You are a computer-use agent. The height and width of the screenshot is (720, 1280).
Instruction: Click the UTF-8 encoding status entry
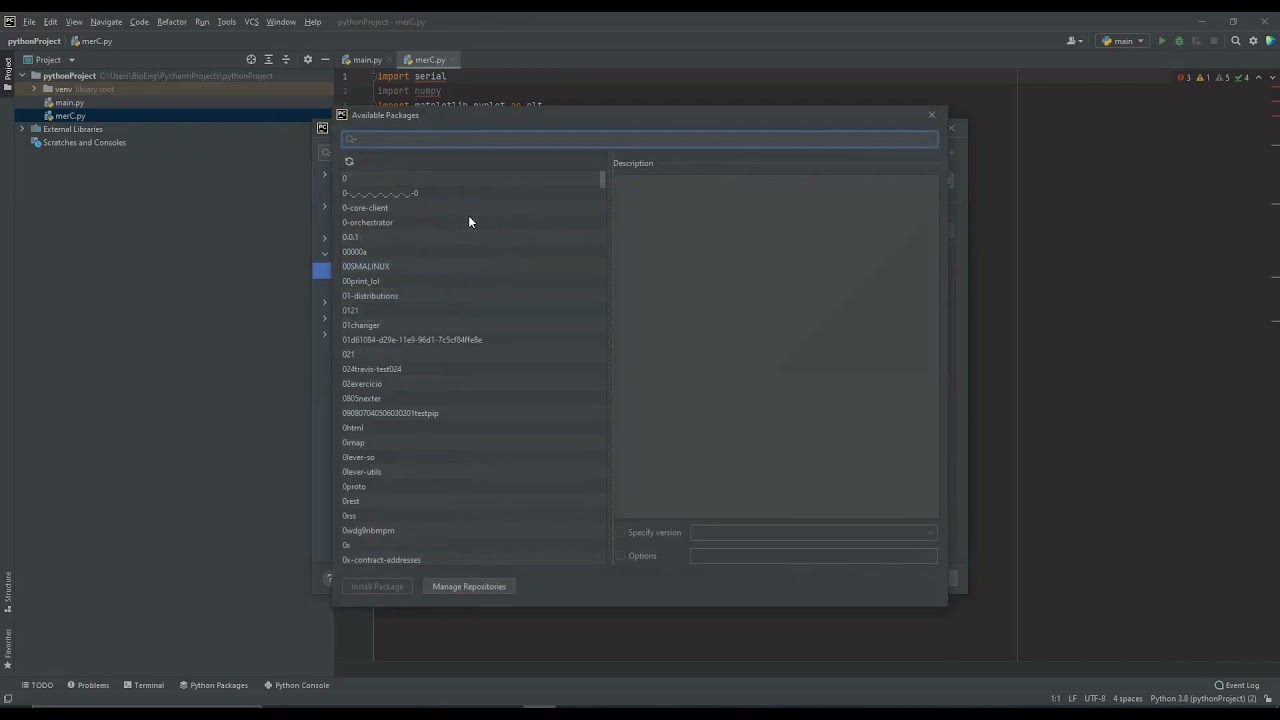[x=1095, y=699]
